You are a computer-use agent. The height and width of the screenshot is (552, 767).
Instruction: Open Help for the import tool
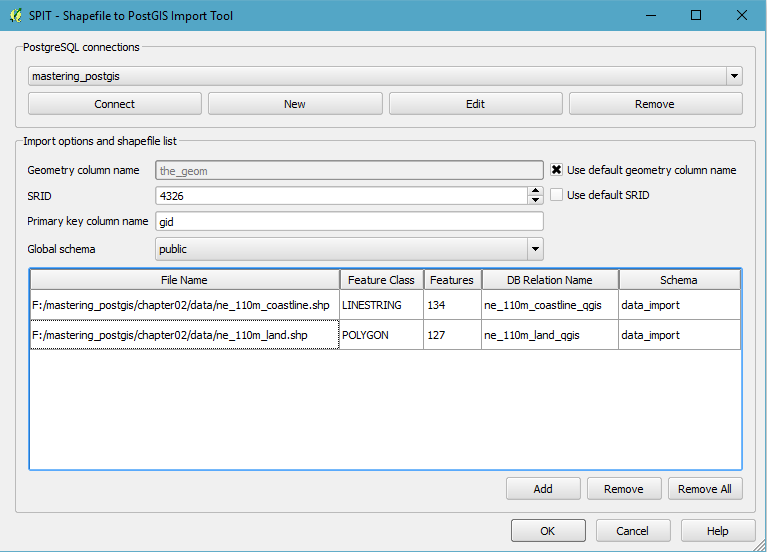[718, 531]
